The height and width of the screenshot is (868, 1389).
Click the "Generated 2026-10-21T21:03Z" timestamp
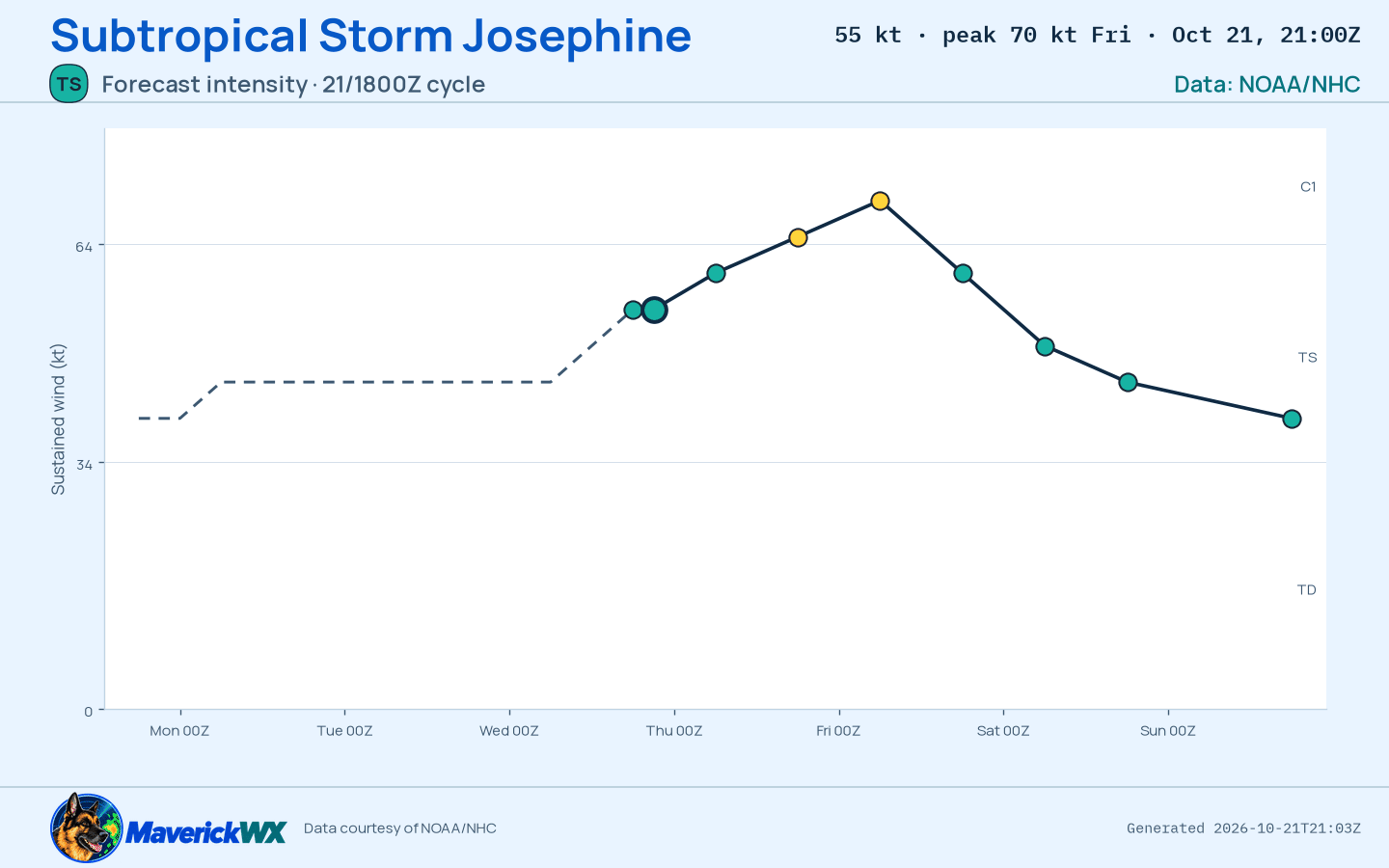[x=1244, y=827]
